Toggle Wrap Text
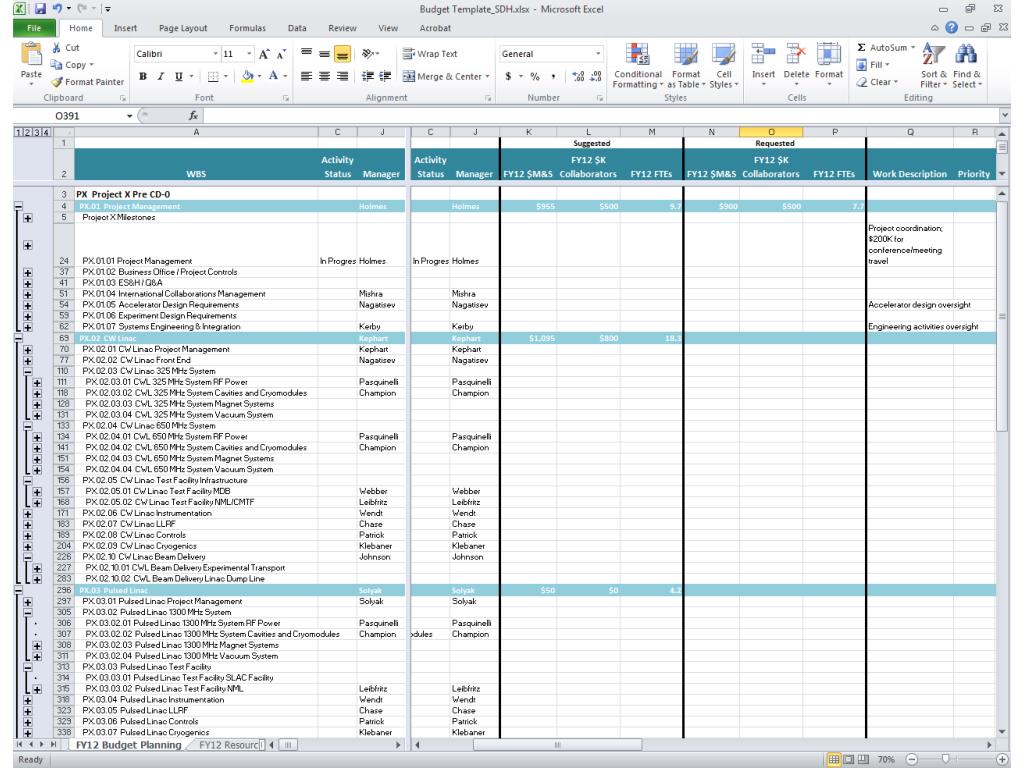1024x768 pixels. (x=430, y=54)
